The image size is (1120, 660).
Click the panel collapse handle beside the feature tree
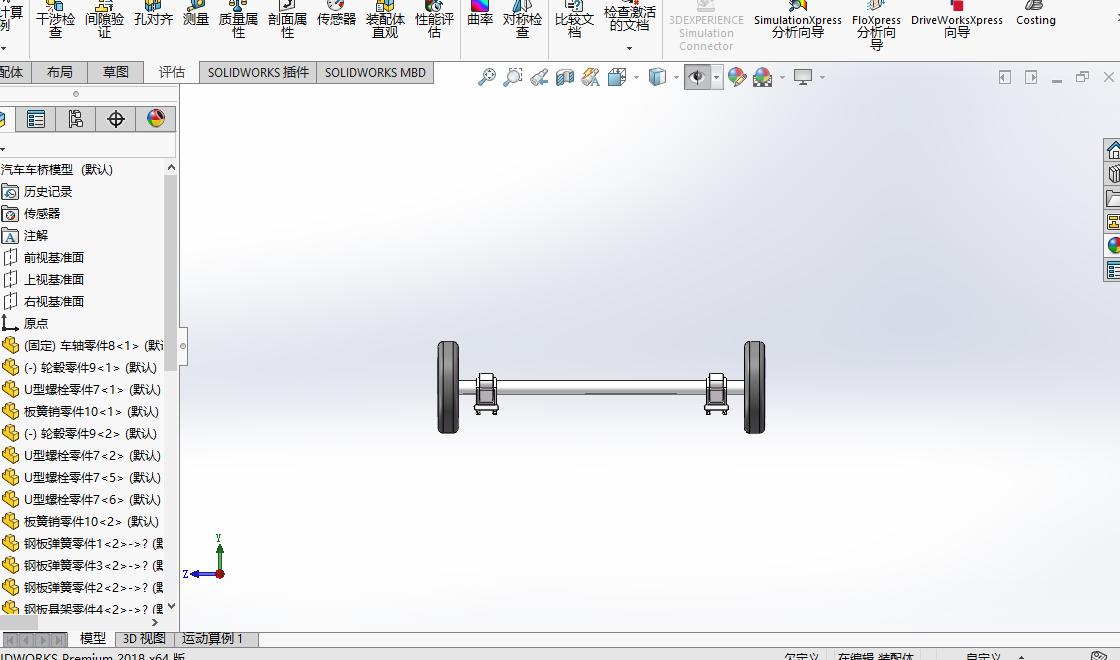[183, 346]
